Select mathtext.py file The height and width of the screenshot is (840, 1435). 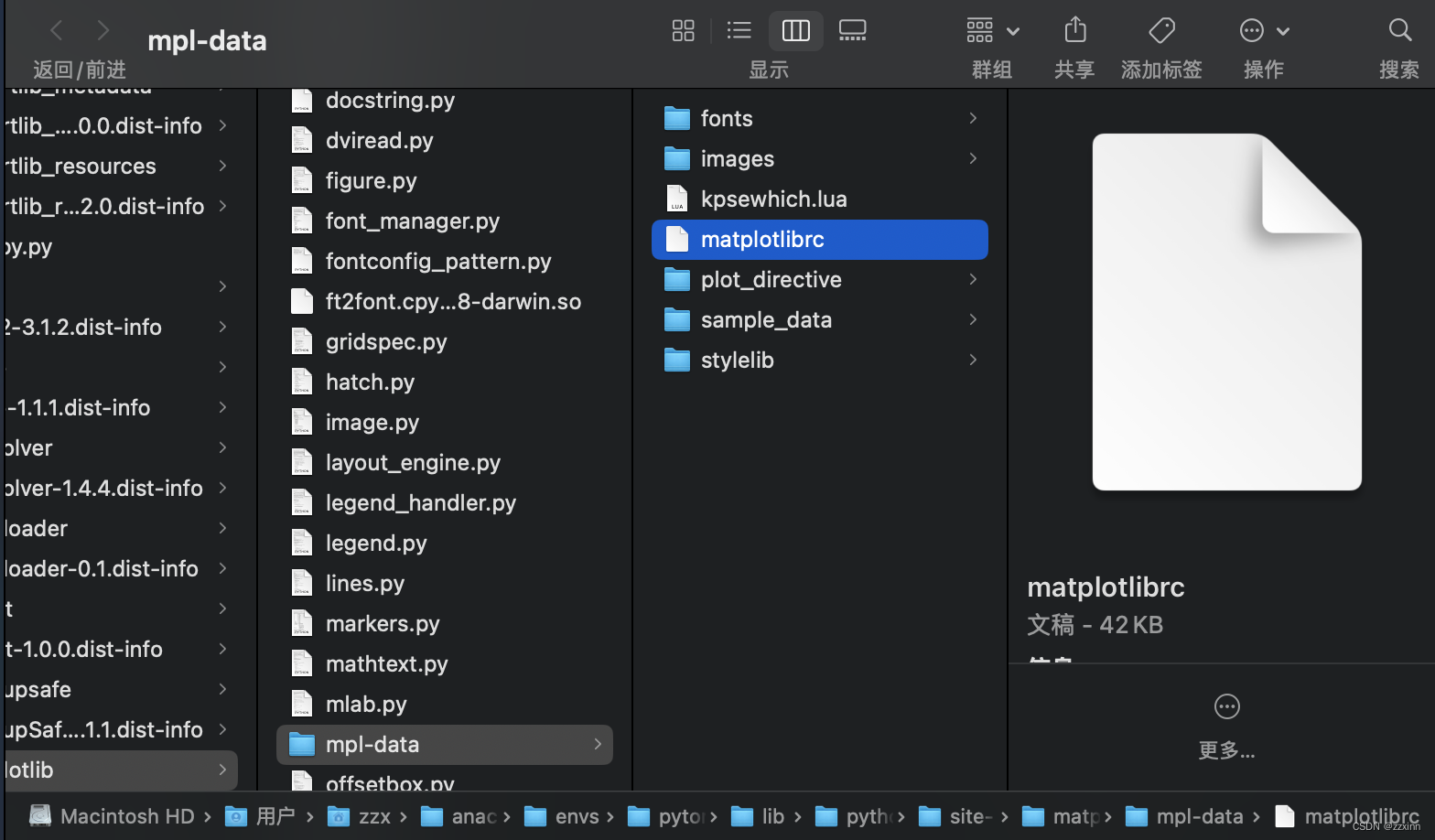[x=445, y=664]
